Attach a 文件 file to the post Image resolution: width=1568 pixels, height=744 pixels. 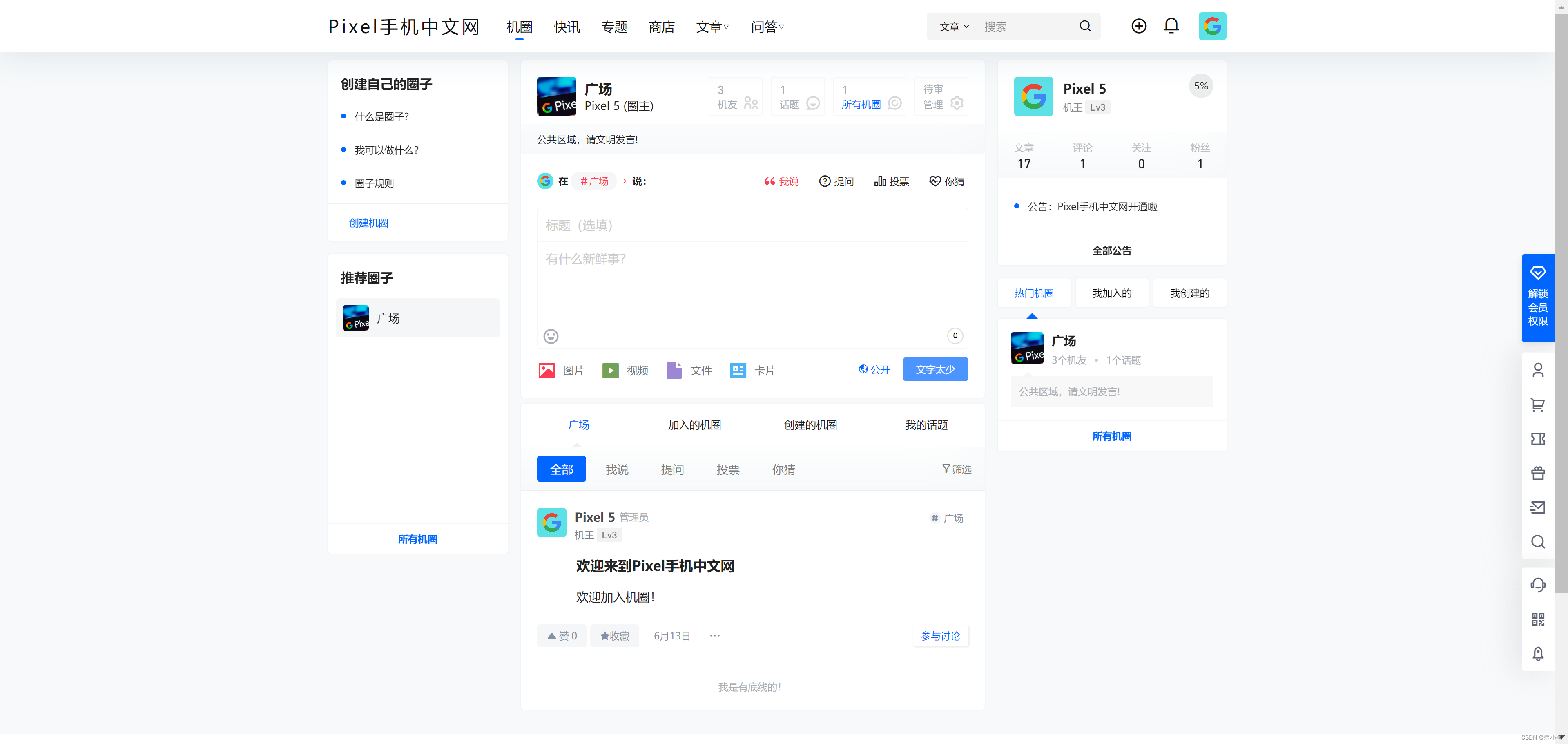coord(689,370)
